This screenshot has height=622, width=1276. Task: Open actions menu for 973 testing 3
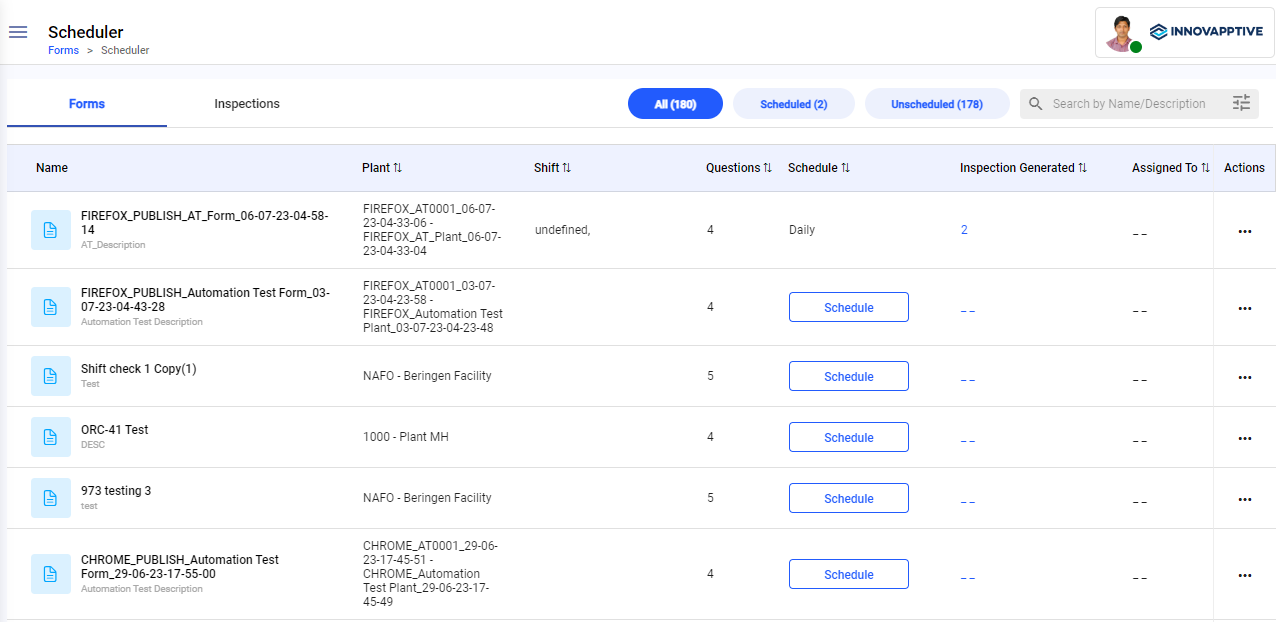tap(1244, 499)
